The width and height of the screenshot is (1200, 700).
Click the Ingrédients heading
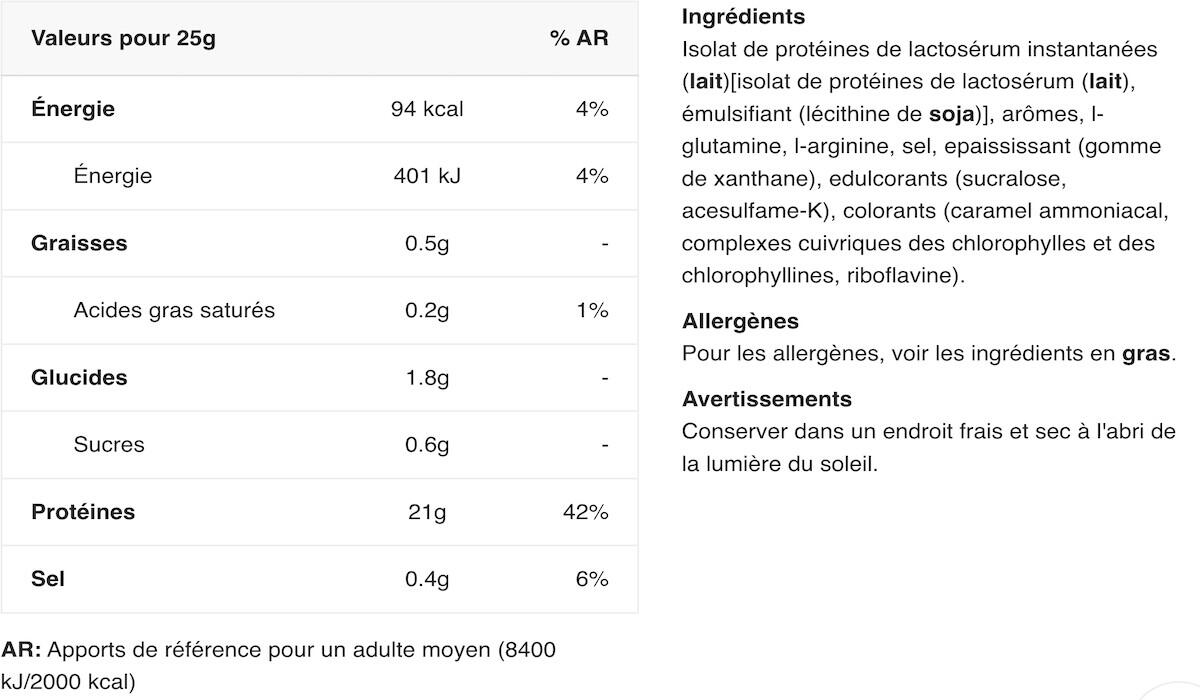[743, 17]
